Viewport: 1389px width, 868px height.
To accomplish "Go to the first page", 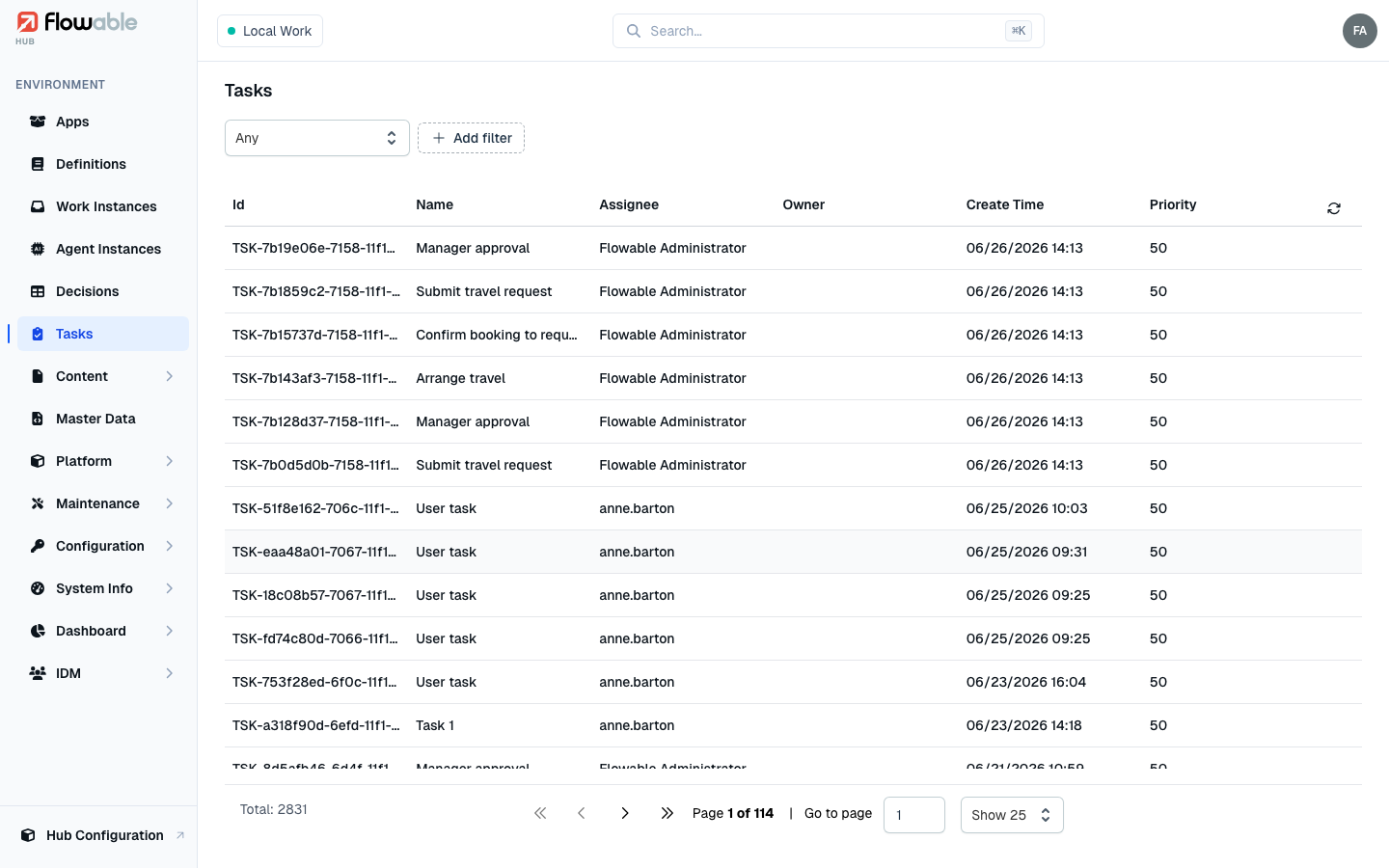I will (x=540, y=813).
